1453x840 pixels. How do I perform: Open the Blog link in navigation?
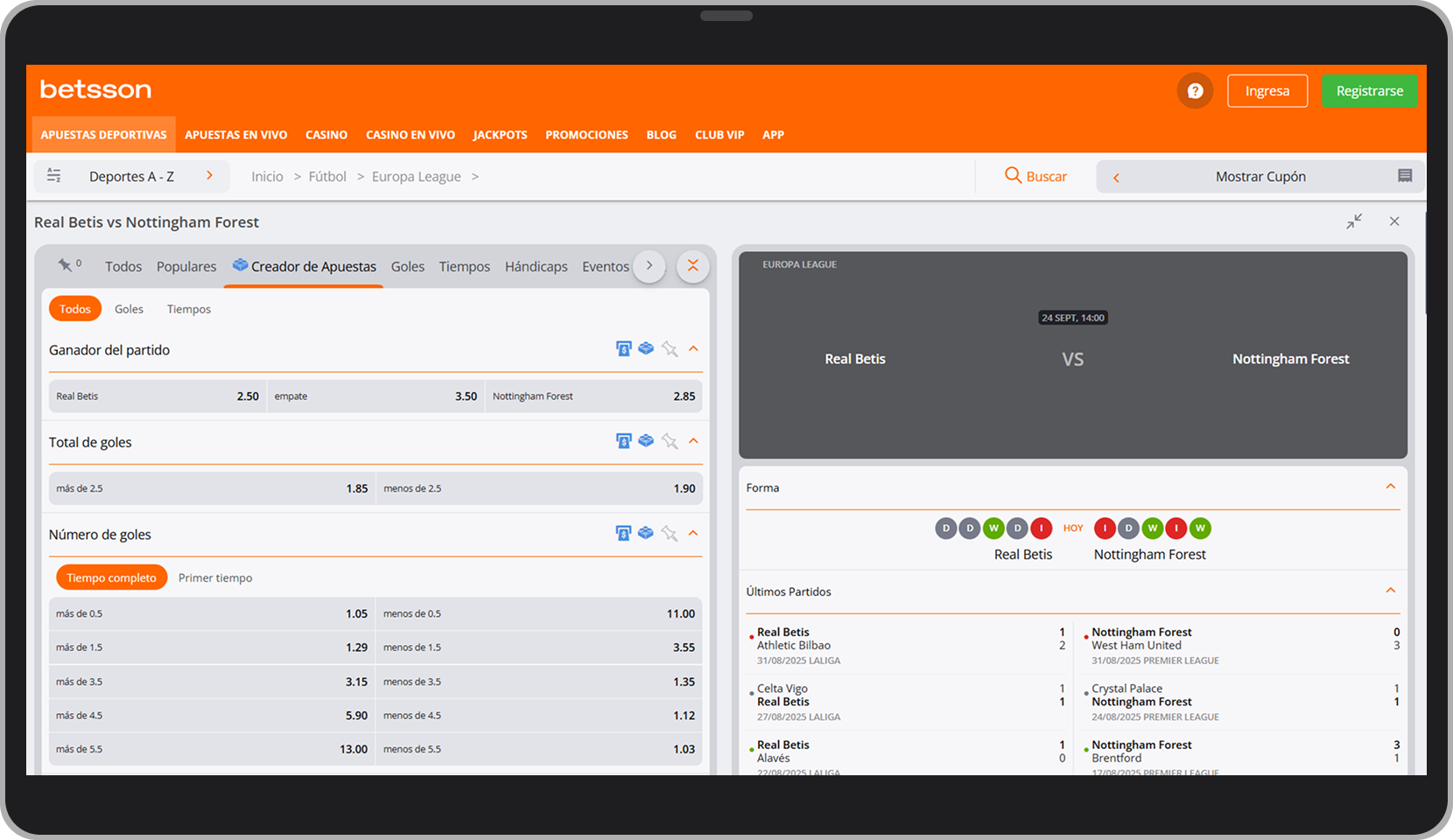tap(661, 135)
